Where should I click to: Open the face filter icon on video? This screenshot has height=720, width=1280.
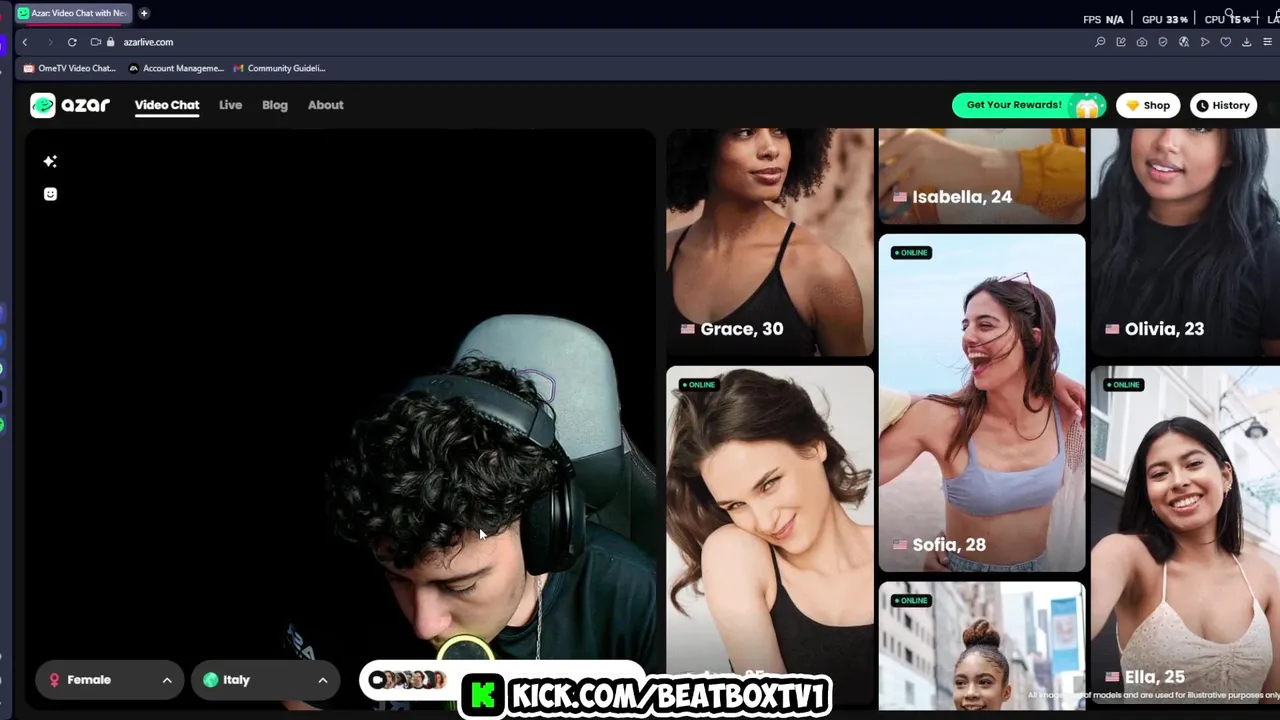[50, 194]
